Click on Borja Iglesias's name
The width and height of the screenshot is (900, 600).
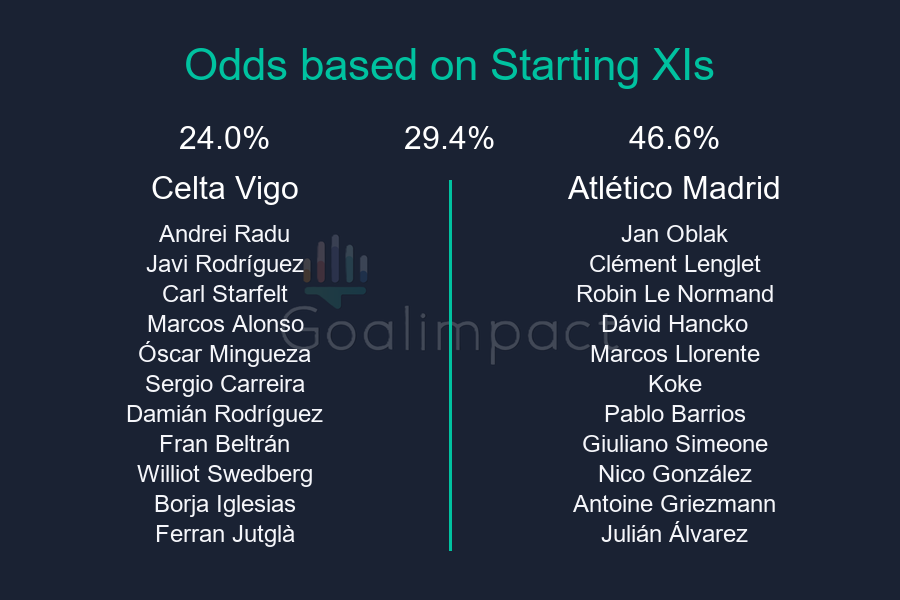pos(225,504)
